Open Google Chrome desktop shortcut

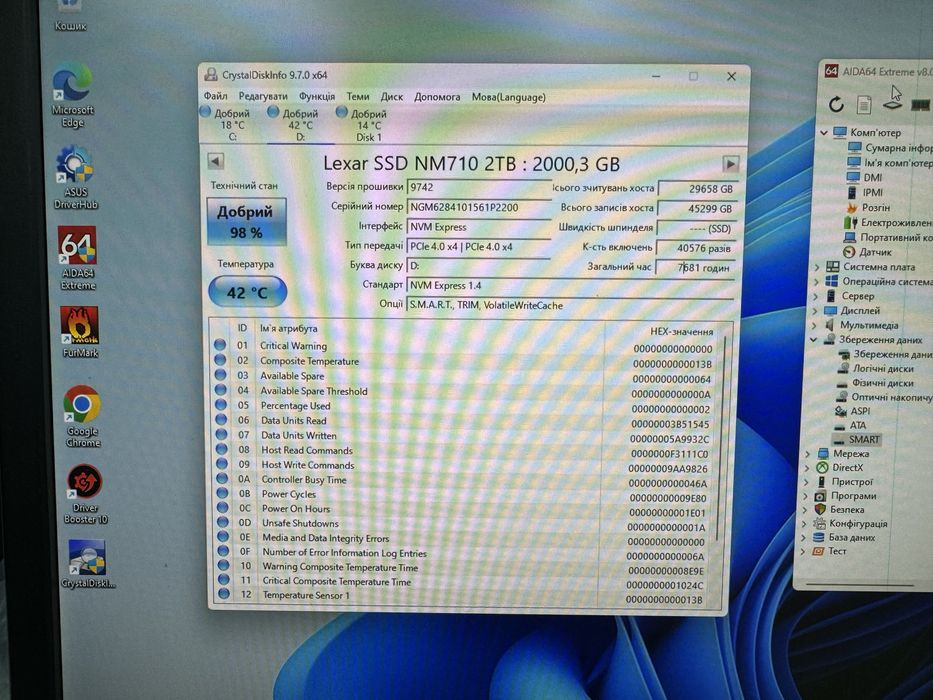coord(83,416)
